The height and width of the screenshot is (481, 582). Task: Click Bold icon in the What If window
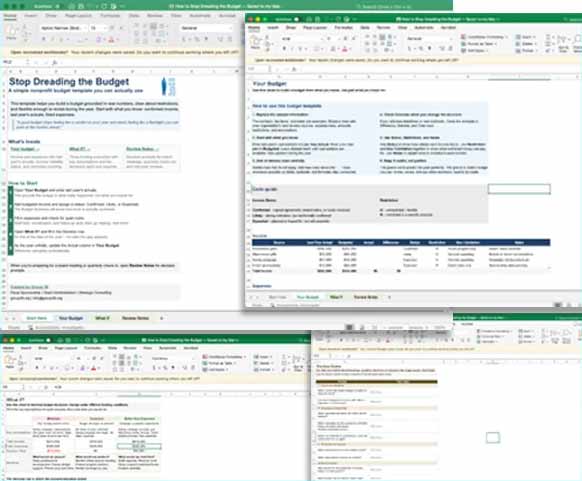click(x=37, y=368)
